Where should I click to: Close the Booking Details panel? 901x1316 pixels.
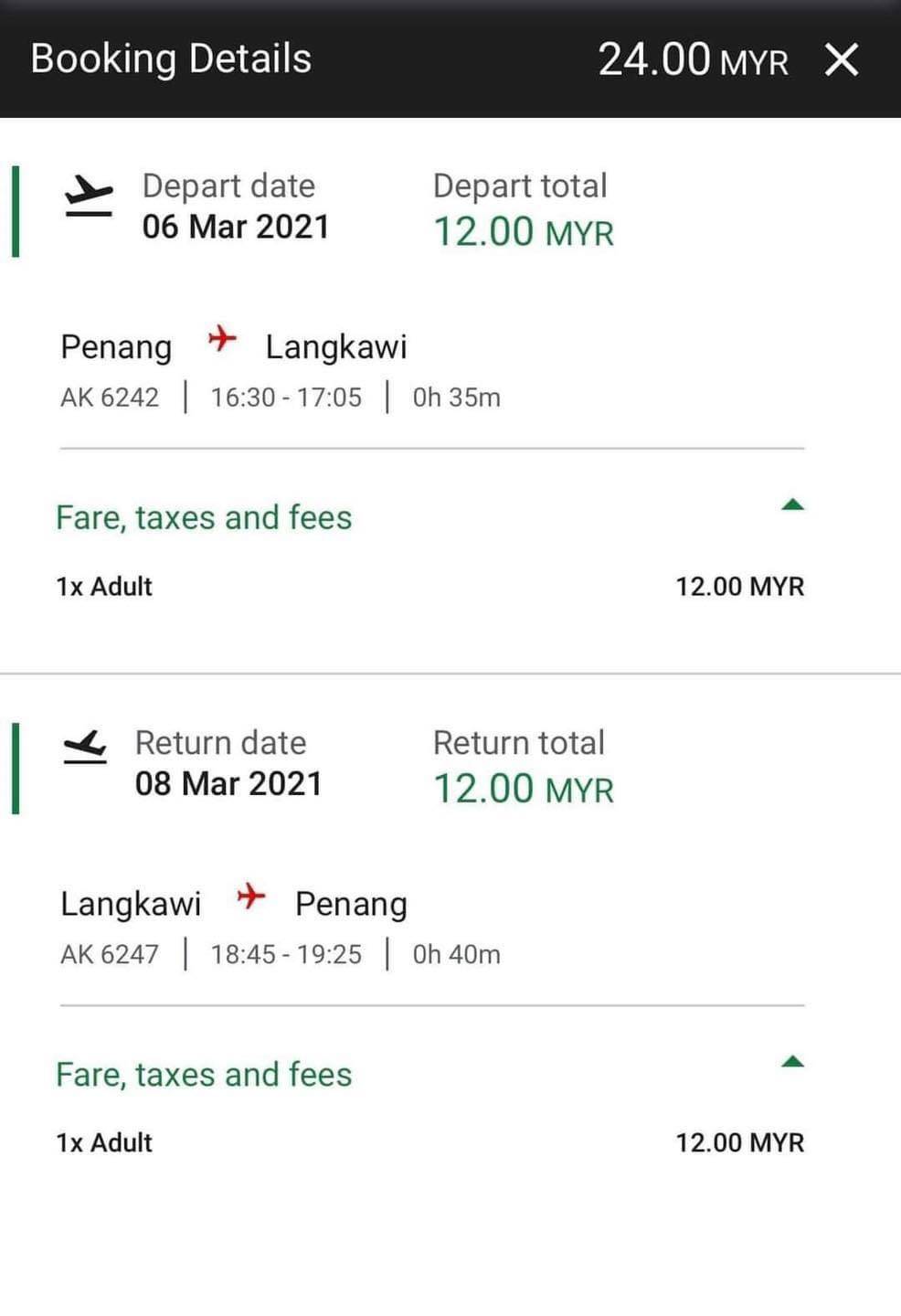tap(842, 60)
